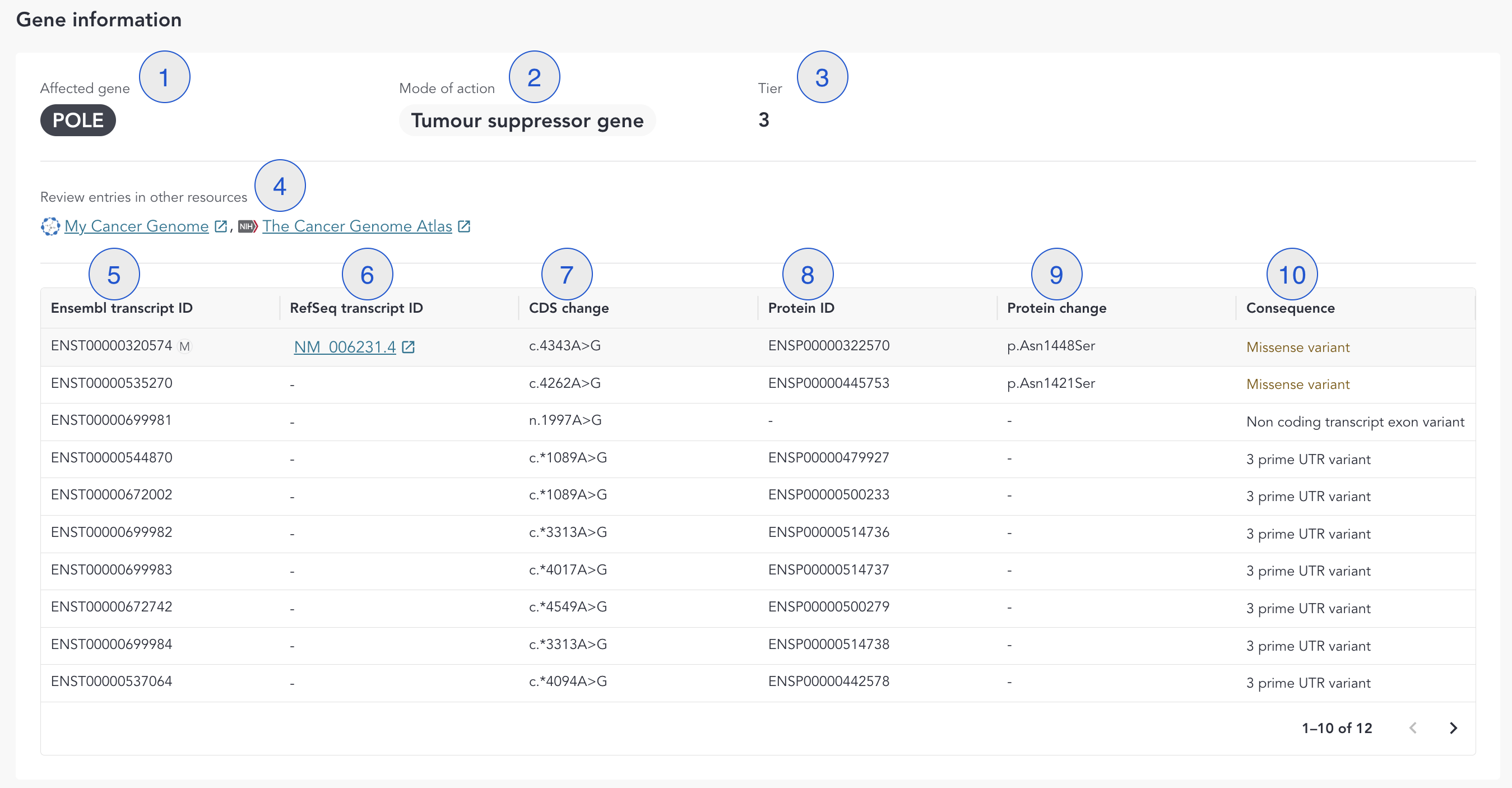Click the My Cancer Genome logo icon
The image size is (1512, 788).
[x=50, y=226]
